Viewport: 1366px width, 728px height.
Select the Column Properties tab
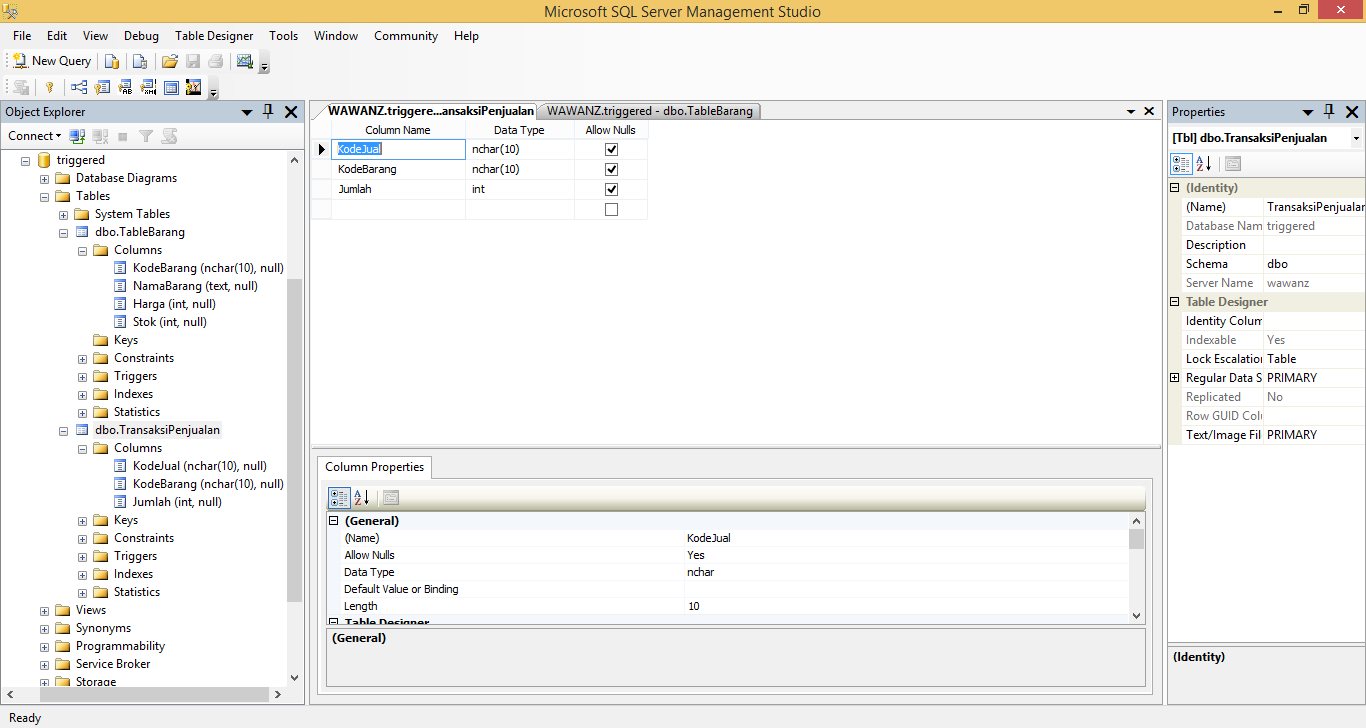click(x=375, y=467)
